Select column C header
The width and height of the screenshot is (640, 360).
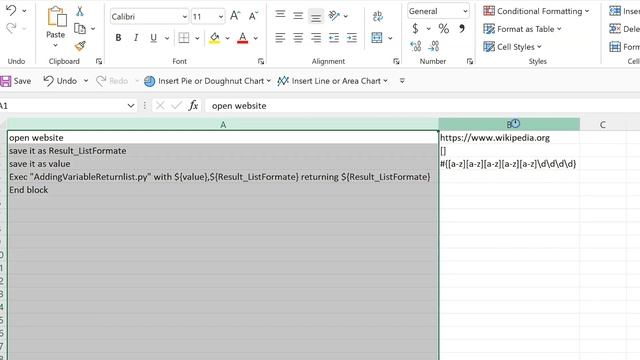pyautogui.click(x=602, y=124)
